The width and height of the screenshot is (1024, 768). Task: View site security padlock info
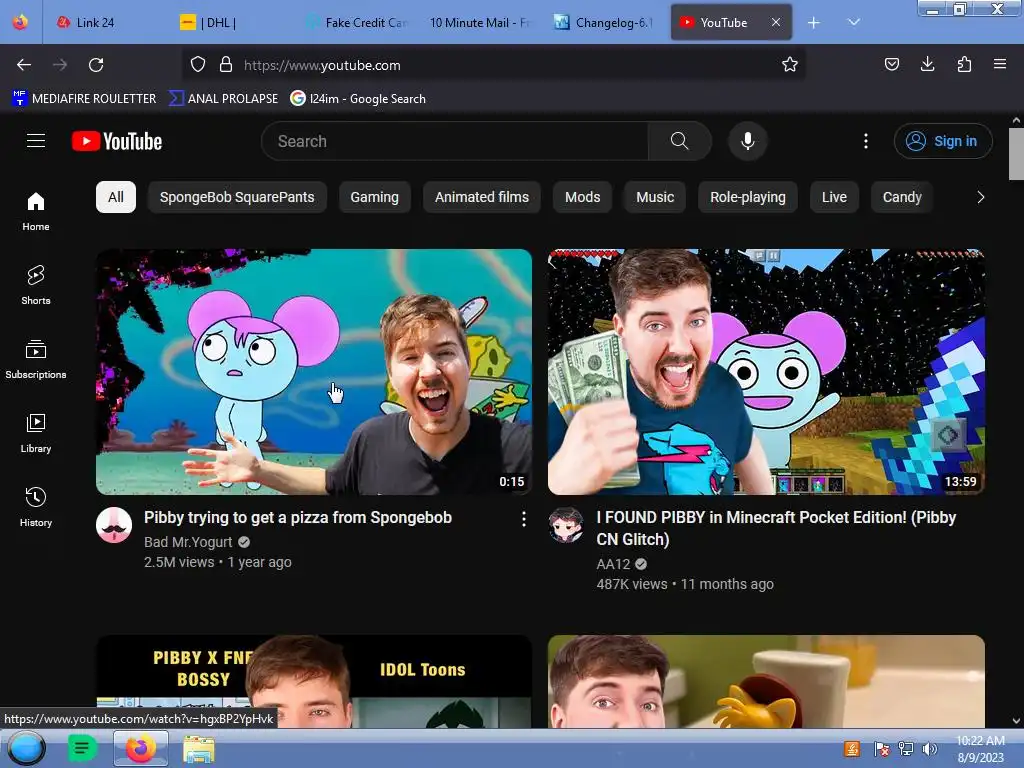pos(226,64)
